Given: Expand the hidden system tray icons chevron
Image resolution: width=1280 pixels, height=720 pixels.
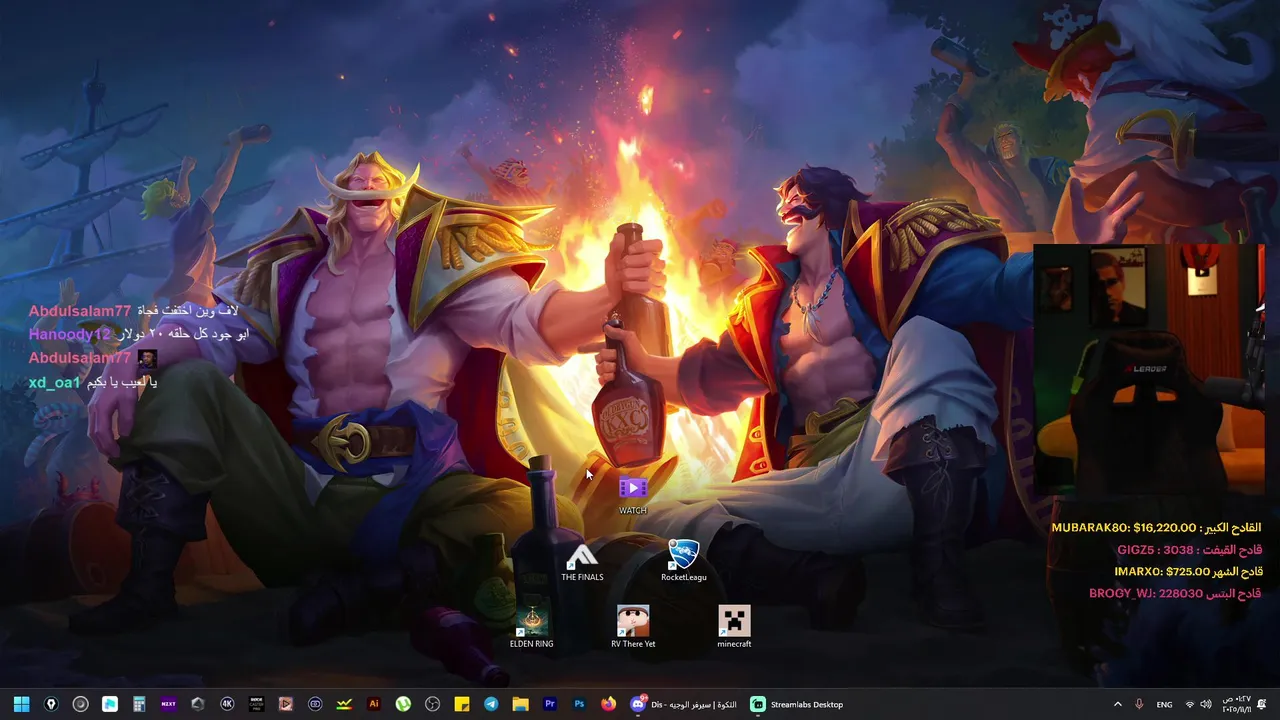Looking at the screenshot, I should click(1118, 705).
